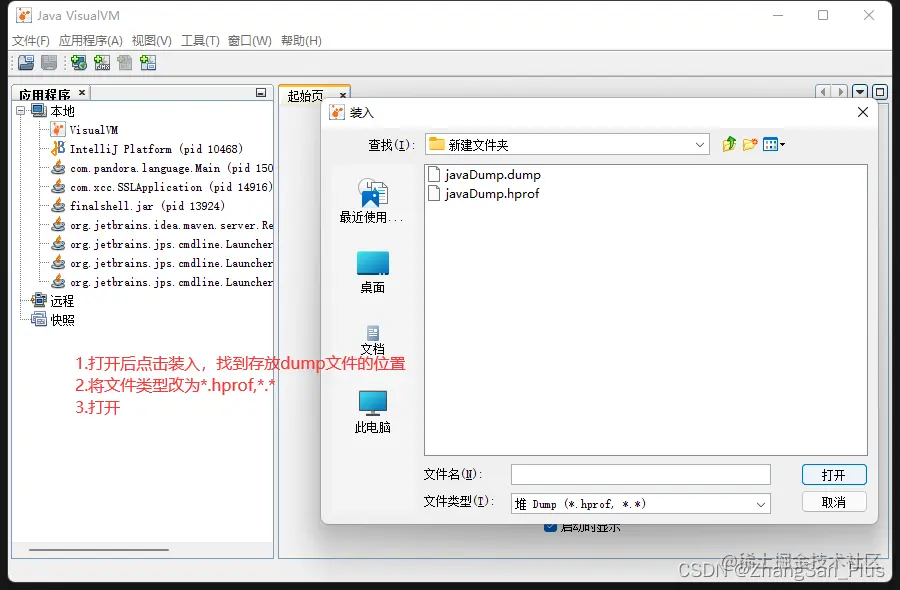Open Desktop in the places sidebar

tap(373, 273)
